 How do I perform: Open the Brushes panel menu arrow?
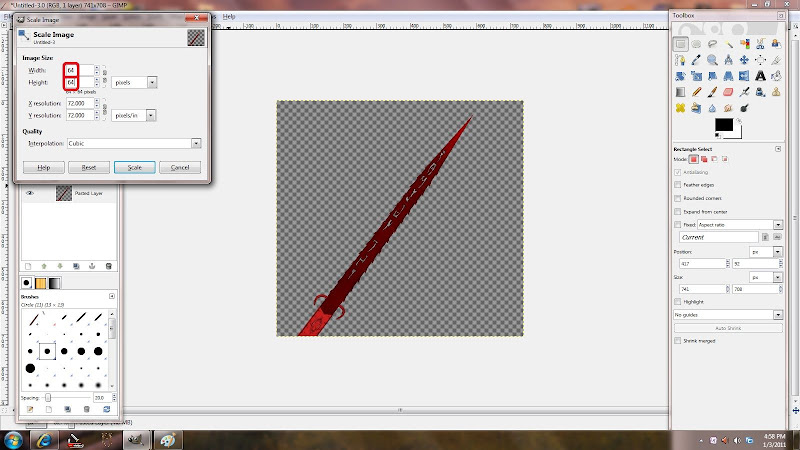[x=112, y=296]
